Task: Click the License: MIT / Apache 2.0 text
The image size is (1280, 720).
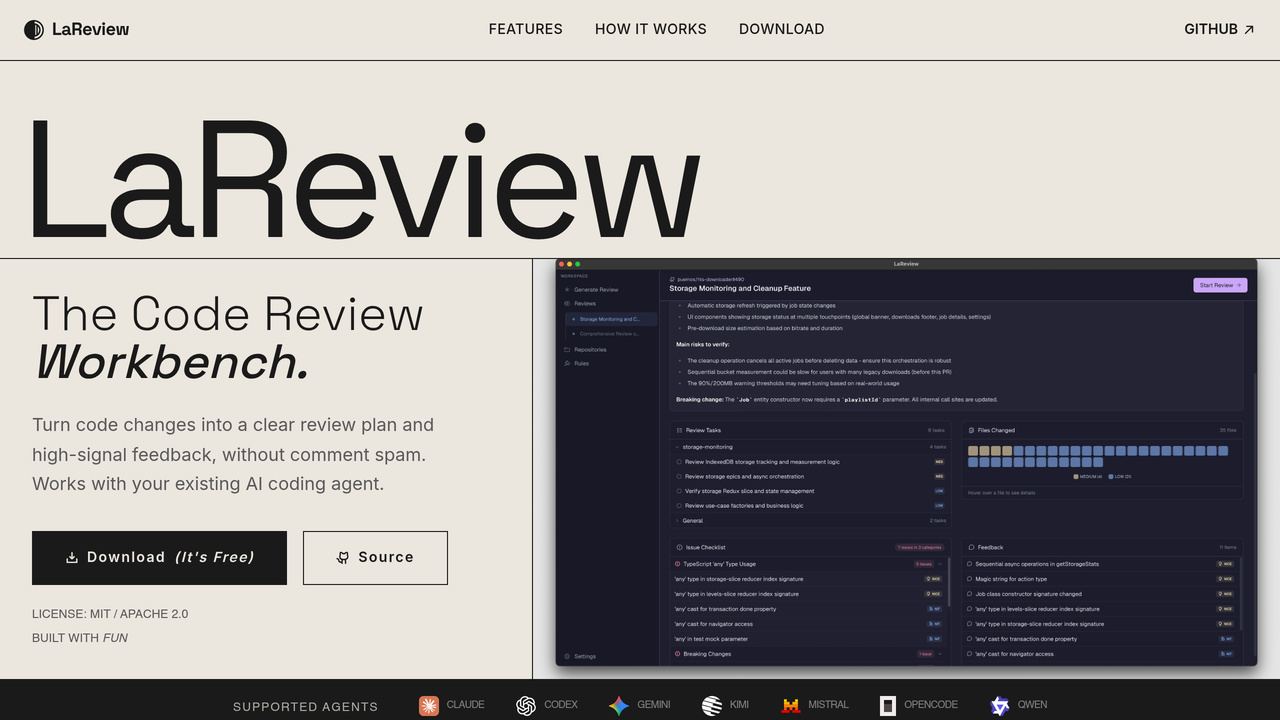Action: click(x=110, y=614)
